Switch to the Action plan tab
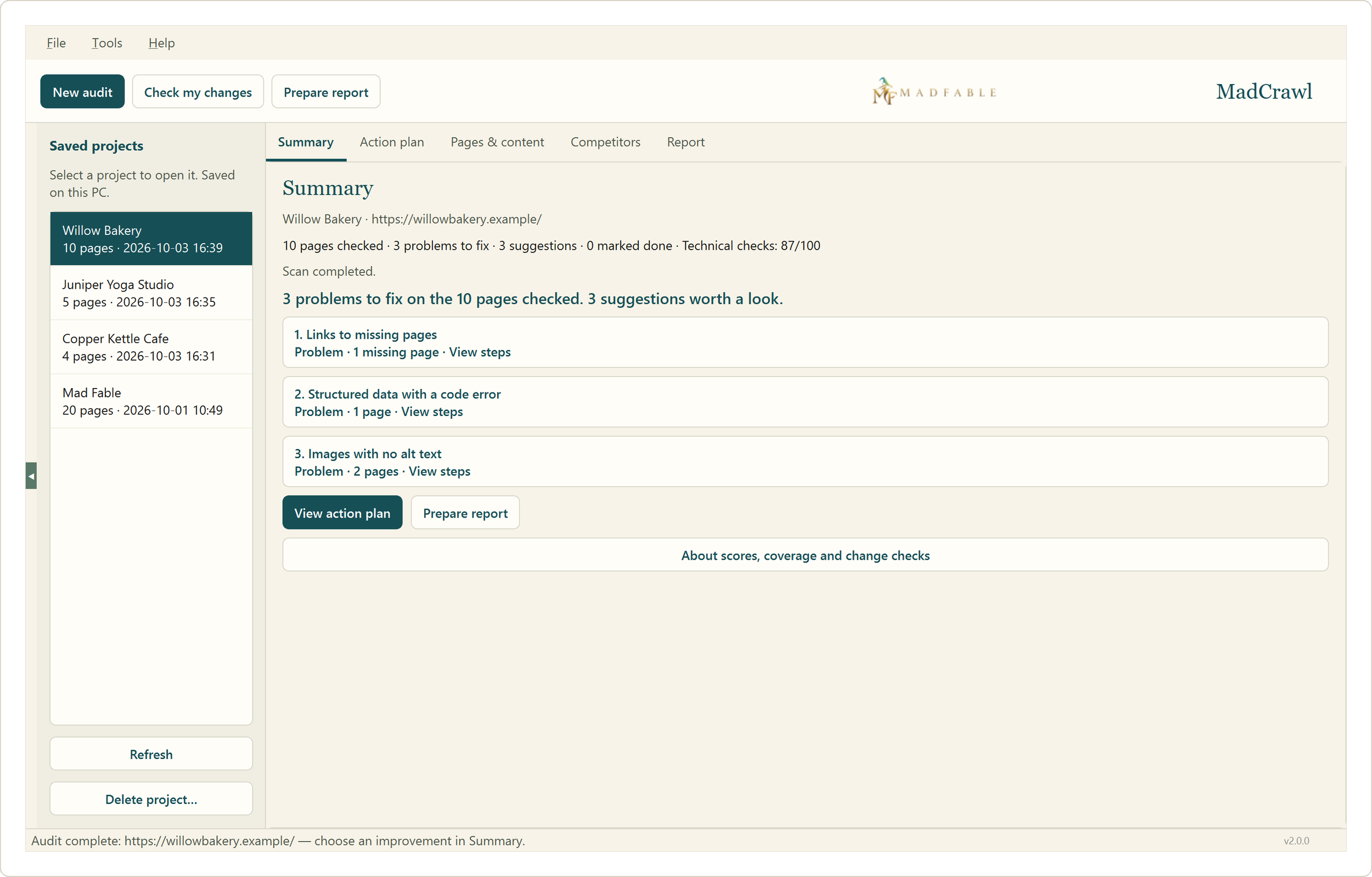Image resolution: width=1372 pixels, height=877 pixels. tap(391, 142)
